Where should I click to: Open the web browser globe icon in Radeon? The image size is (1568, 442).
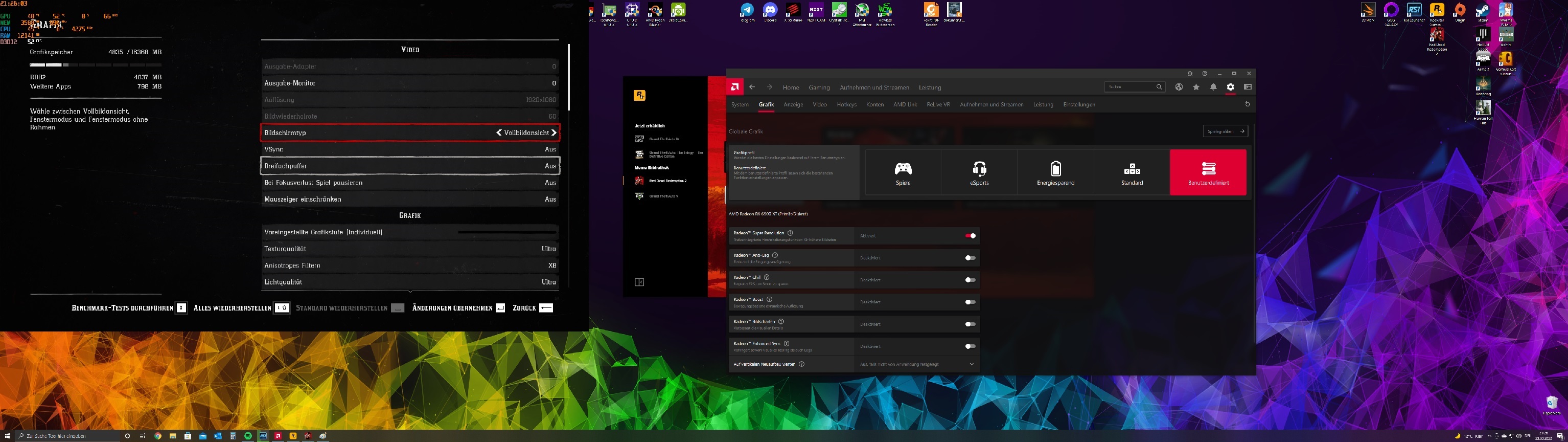pos(1179,87)
